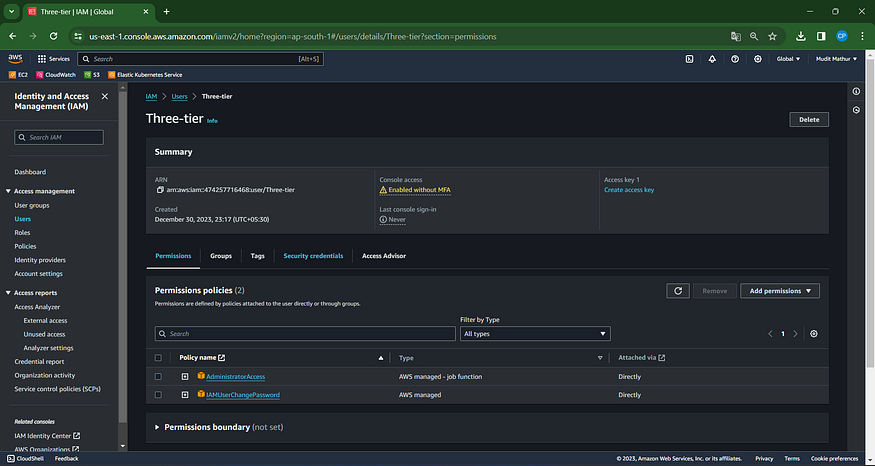Image resolution: width=875 pixels, height=466 pixels.
Task: Open the policies table preferences gear
Action: (814, 334)
